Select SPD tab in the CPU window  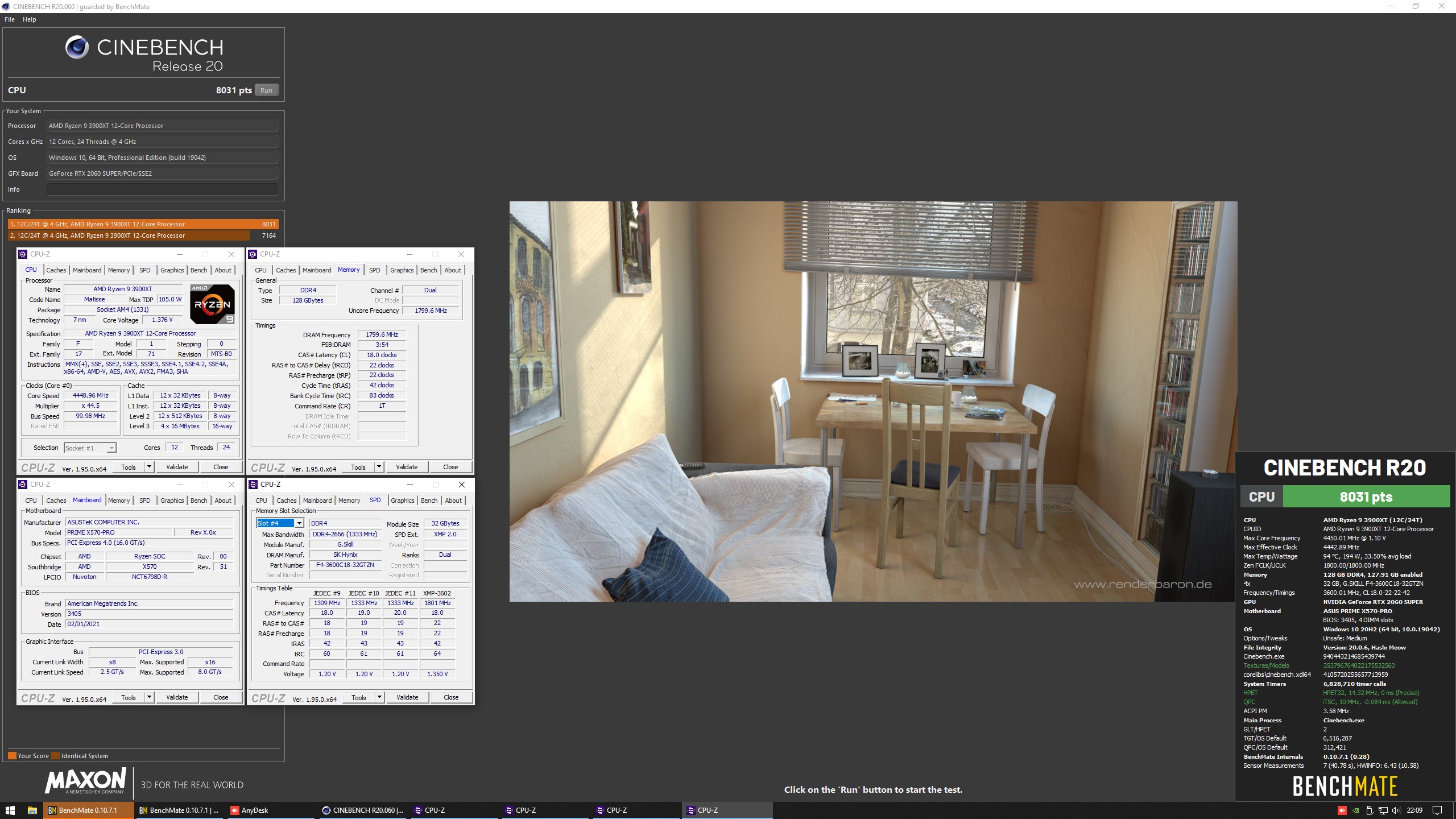145,270
